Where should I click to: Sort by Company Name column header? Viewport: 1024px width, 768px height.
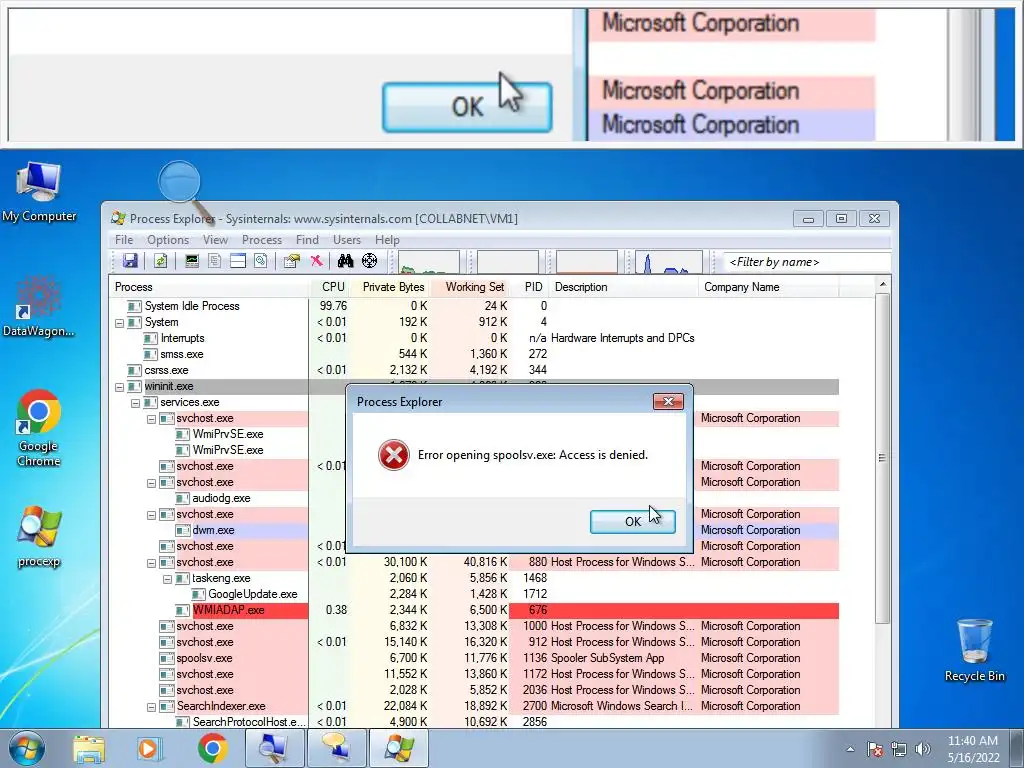pyautogui.click(x=768, y=287)
